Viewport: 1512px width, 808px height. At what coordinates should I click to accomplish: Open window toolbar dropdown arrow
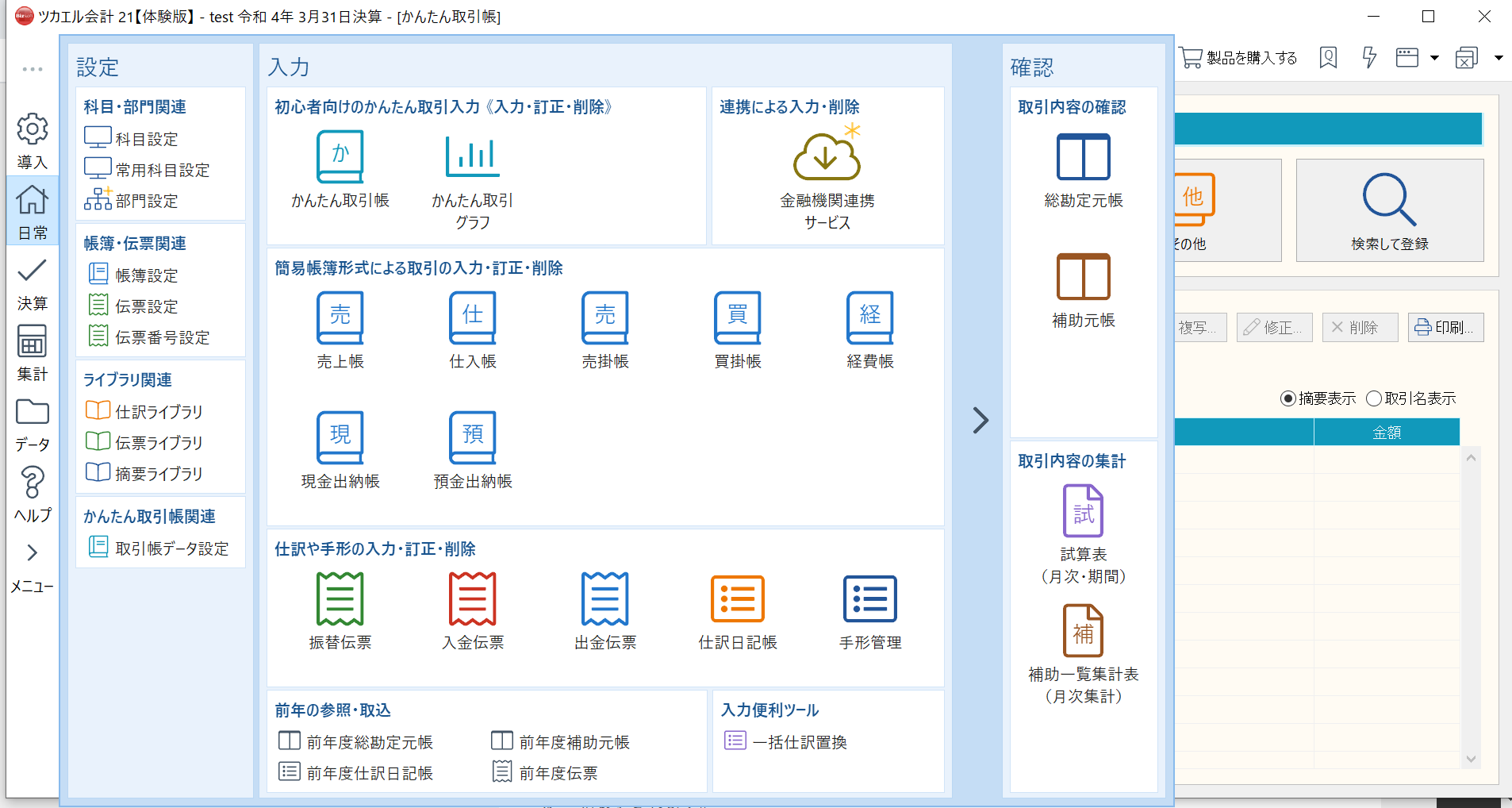point(1499,58)
